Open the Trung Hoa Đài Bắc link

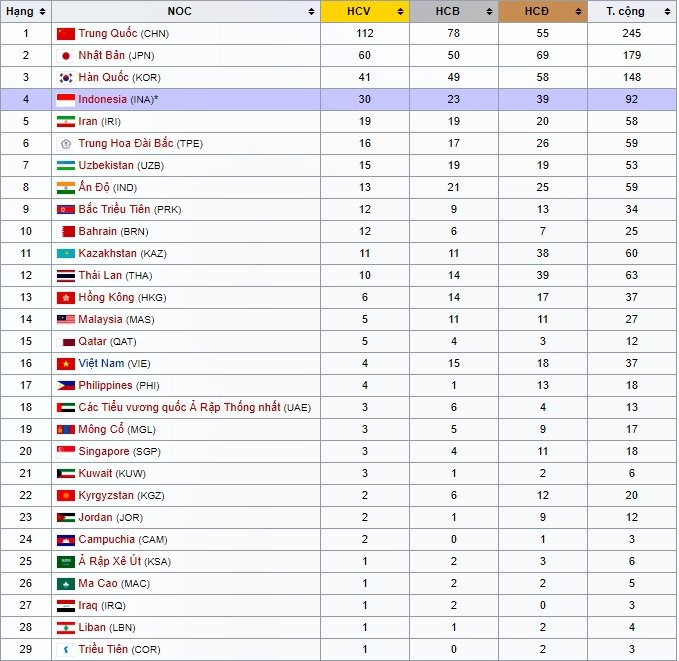click(126, 143)
